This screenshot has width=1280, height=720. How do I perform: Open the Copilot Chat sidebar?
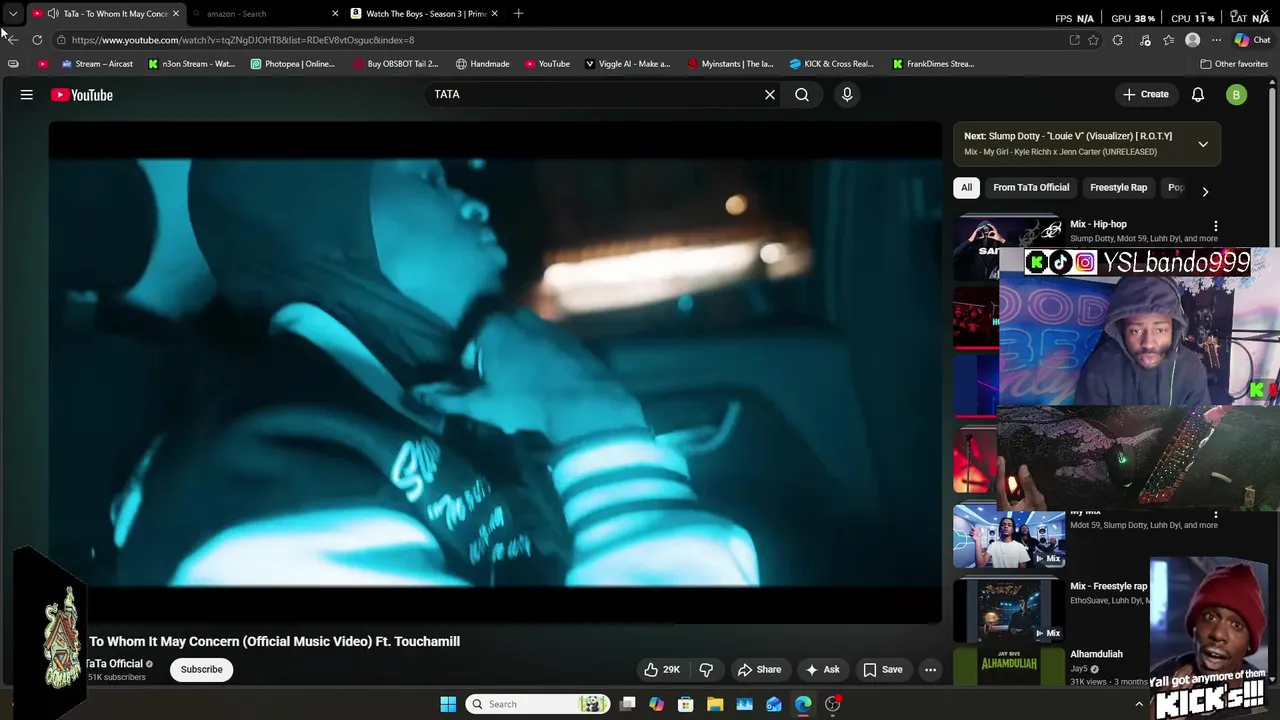[1252, 40]
